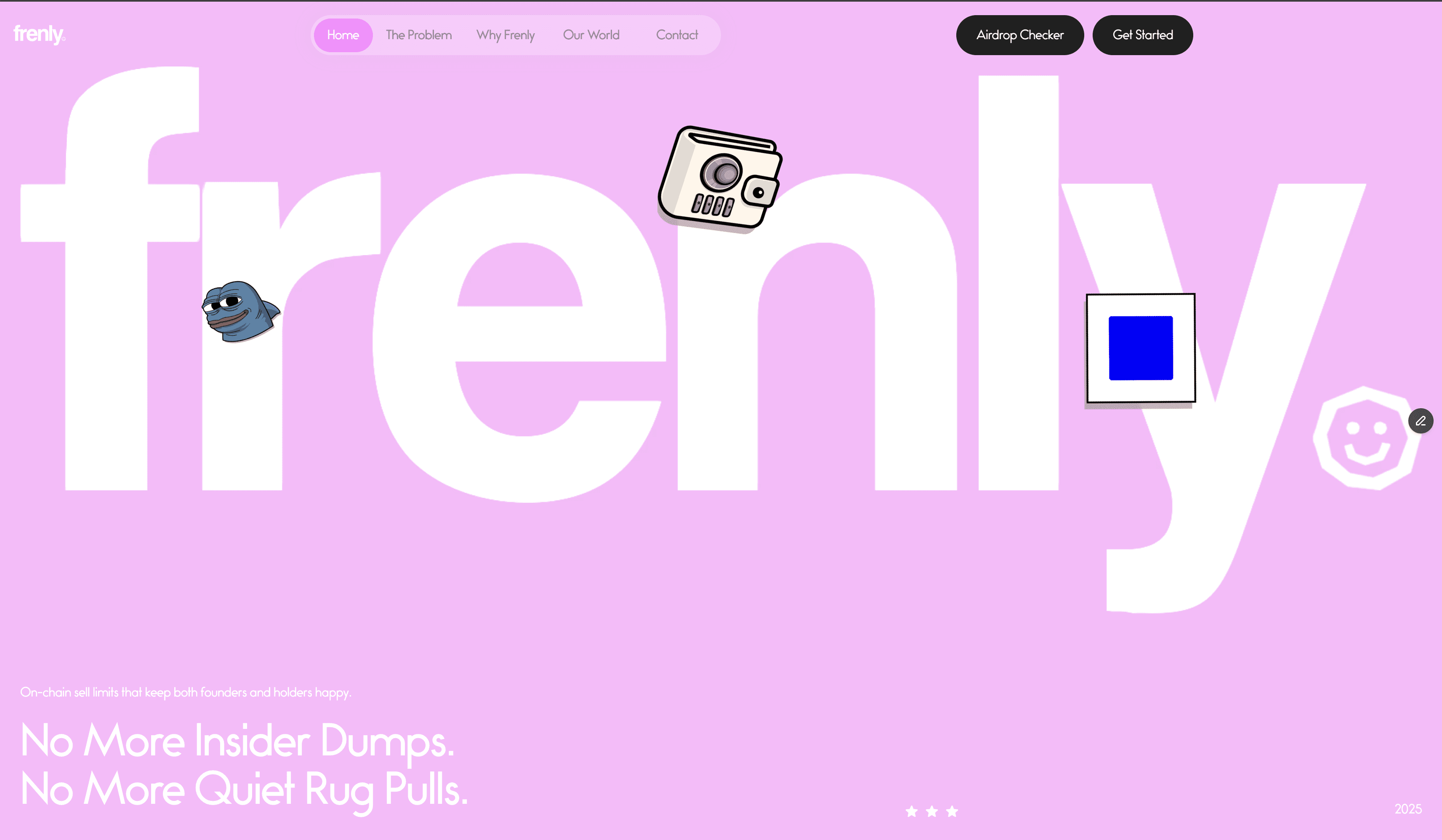
Task: Click the on-chain sell limits tagline
Action: (x=186, y=692)
